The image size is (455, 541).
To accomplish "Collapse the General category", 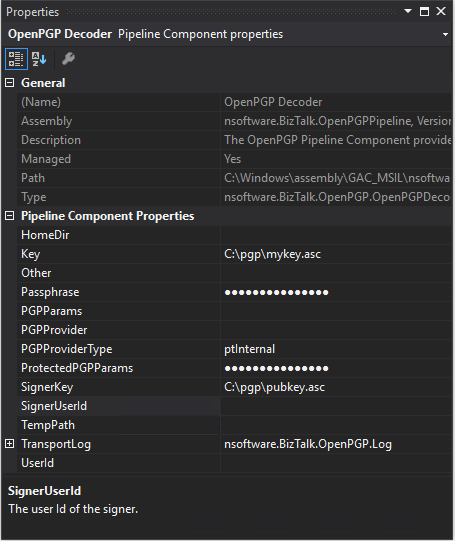I will 10,83.
